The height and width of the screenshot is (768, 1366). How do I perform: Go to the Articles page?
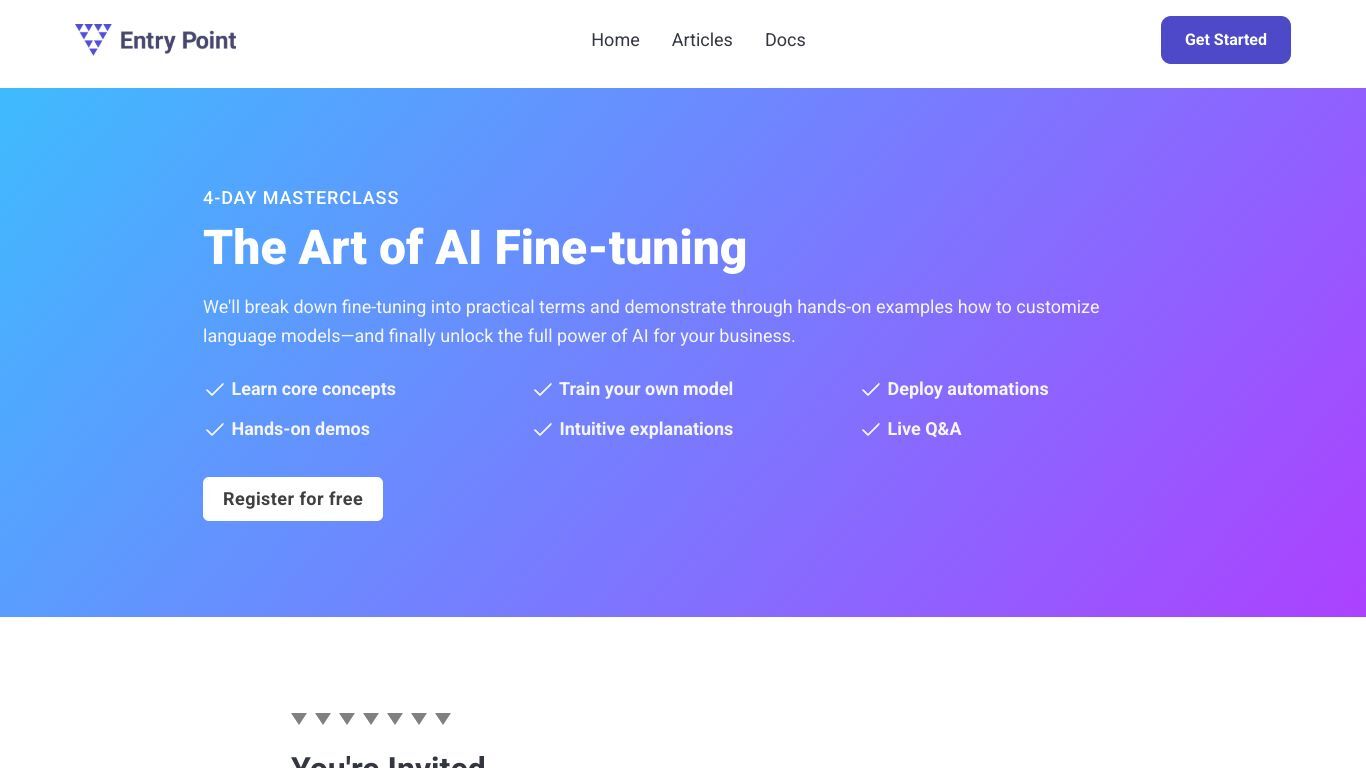click(x=702, y=40)
